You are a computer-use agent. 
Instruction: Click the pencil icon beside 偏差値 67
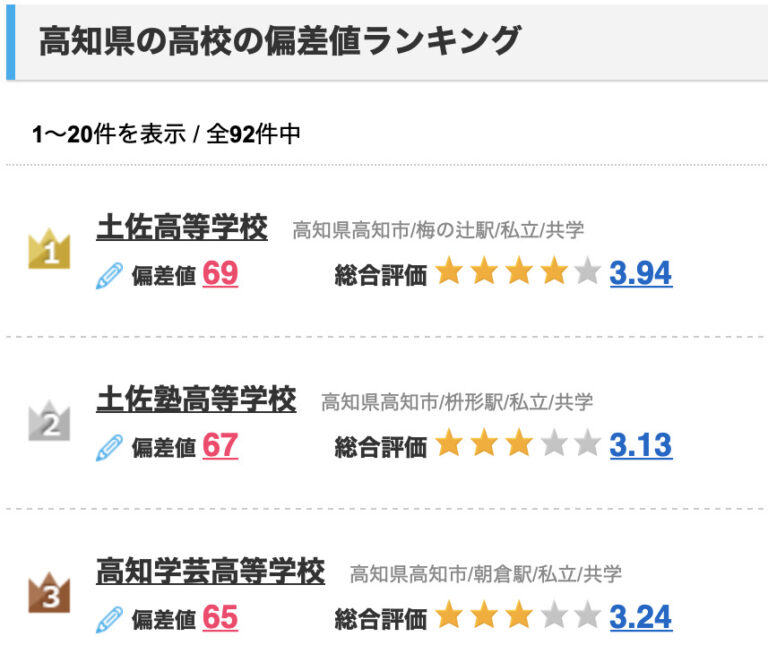(x=109, y=447)
